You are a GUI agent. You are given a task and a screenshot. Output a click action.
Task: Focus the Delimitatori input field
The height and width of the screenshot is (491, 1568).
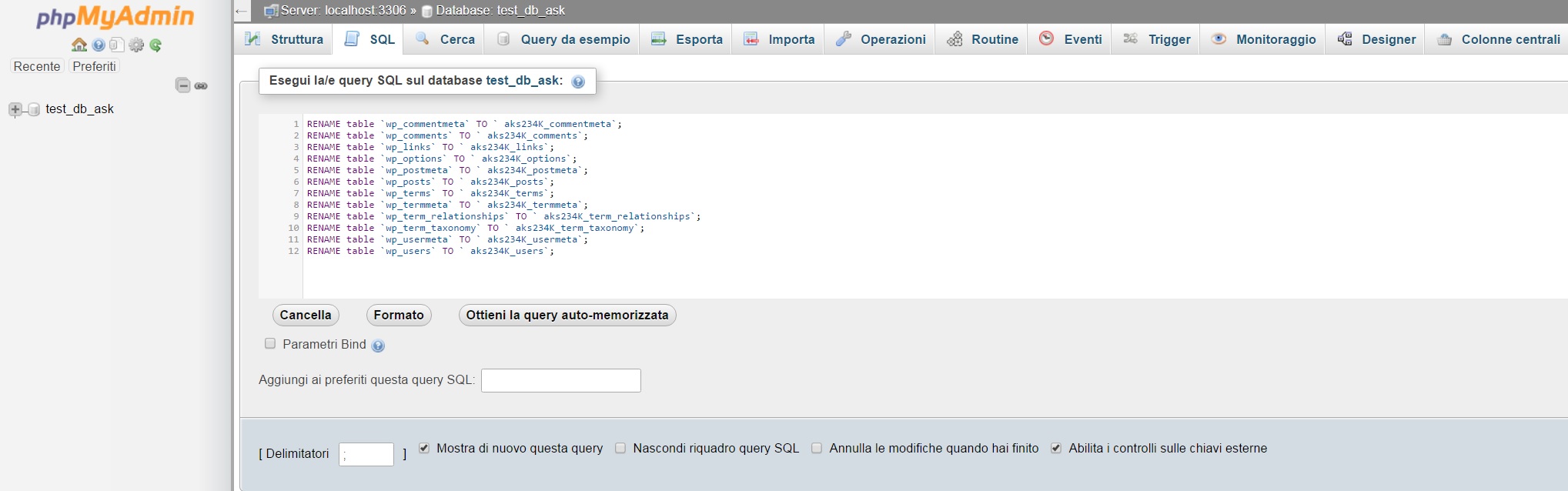[x=366, y=454]
